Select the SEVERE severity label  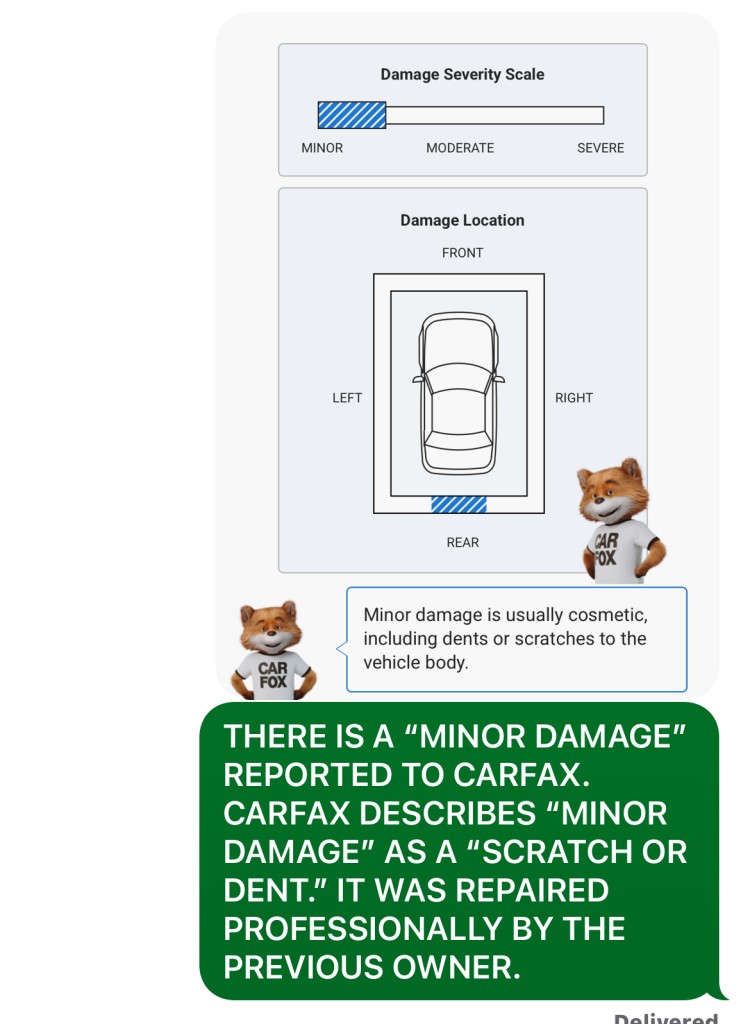coord(600,148)
